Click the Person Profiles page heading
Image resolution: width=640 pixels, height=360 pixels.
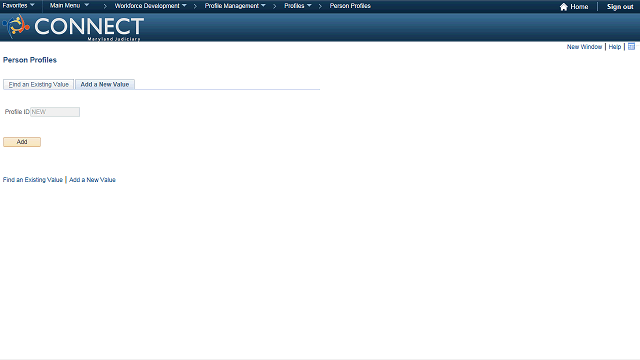pos(30,60)
